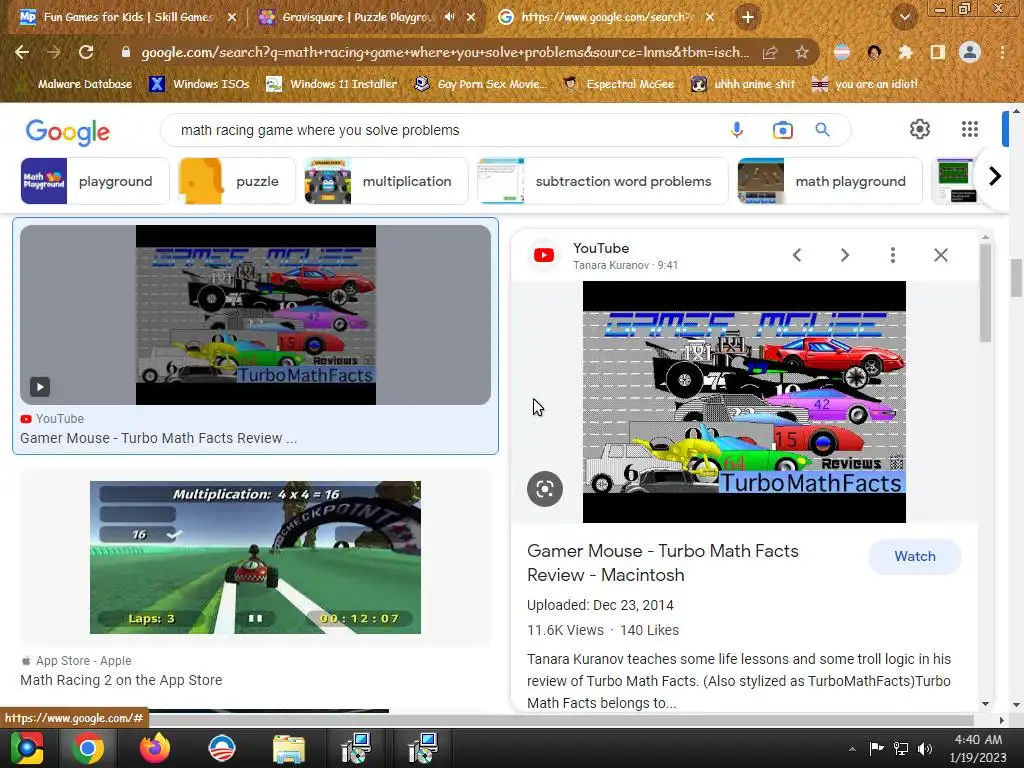Filter by puzzle chip
Screen dimensions: 1024x768
click(236, 181)
